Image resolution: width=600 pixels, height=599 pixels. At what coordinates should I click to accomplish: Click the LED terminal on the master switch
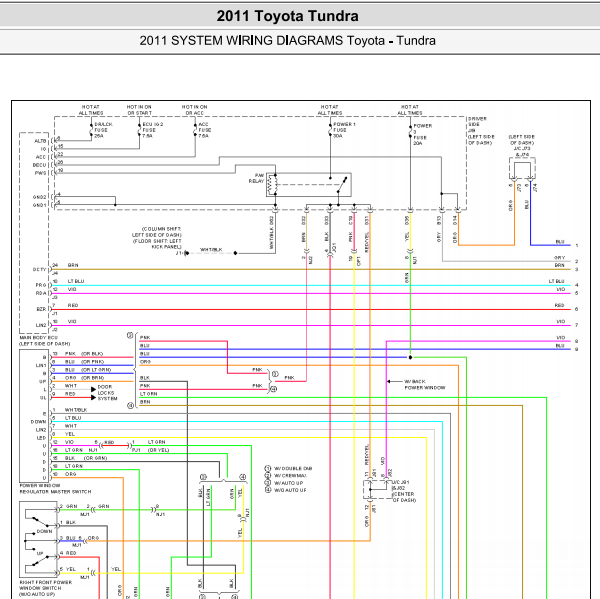(x=41, y=438)
